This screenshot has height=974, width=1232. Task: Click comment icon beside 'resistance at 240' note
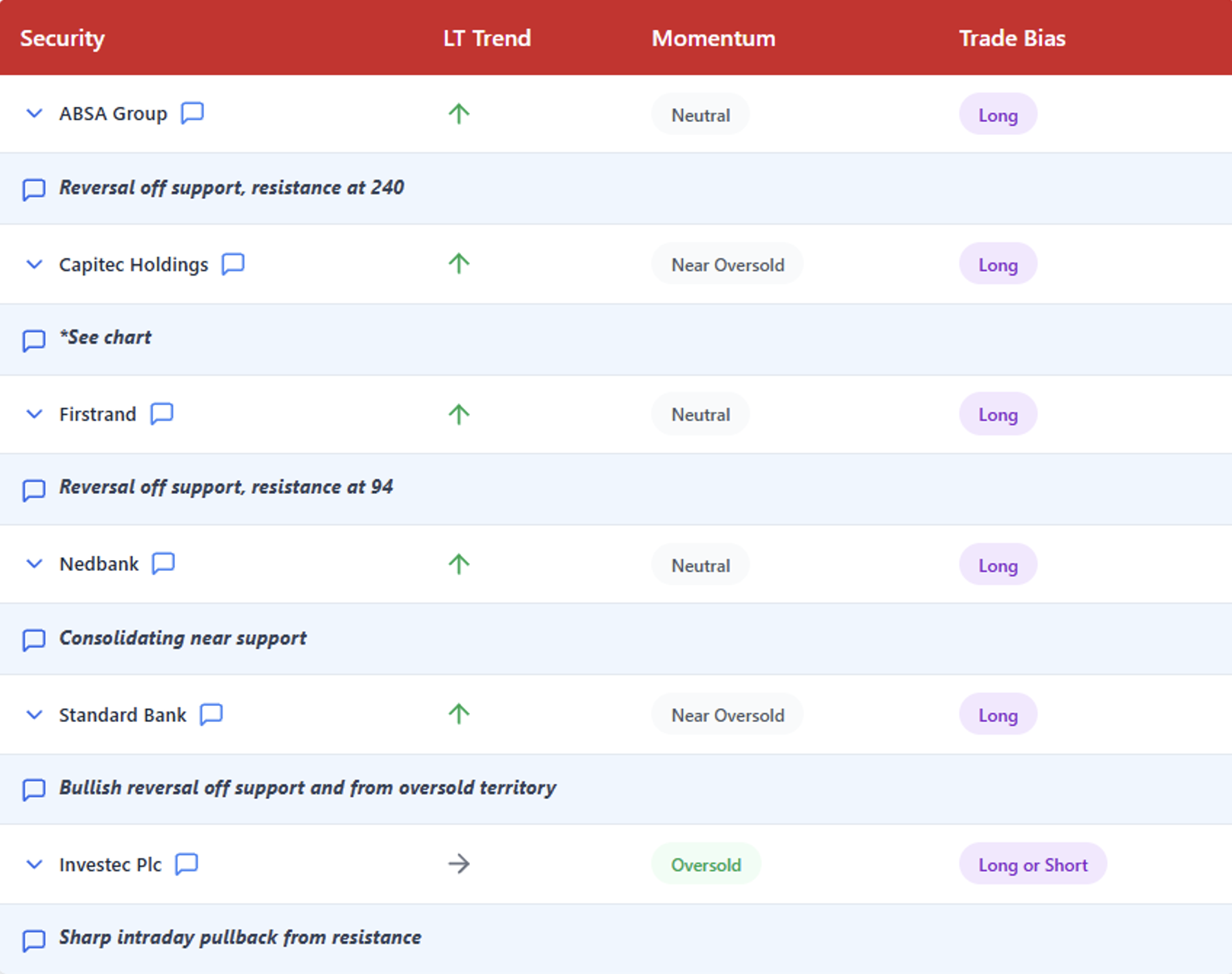pyautogui.click(x=34, y=189)
